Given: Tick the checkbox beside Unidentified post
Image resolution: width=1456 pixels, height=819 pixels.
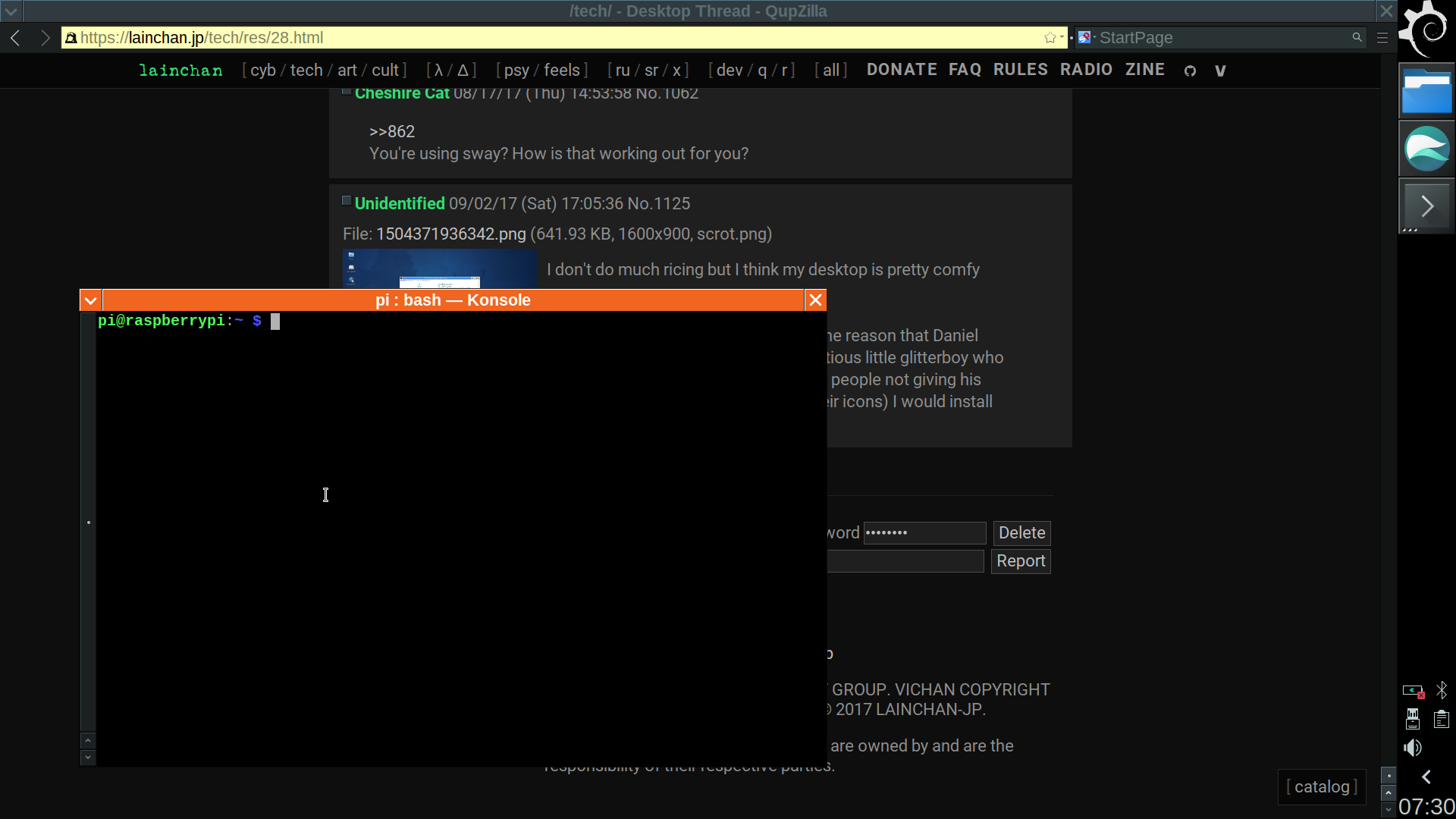Looking at the screenshot, I should tap(347, 201).
